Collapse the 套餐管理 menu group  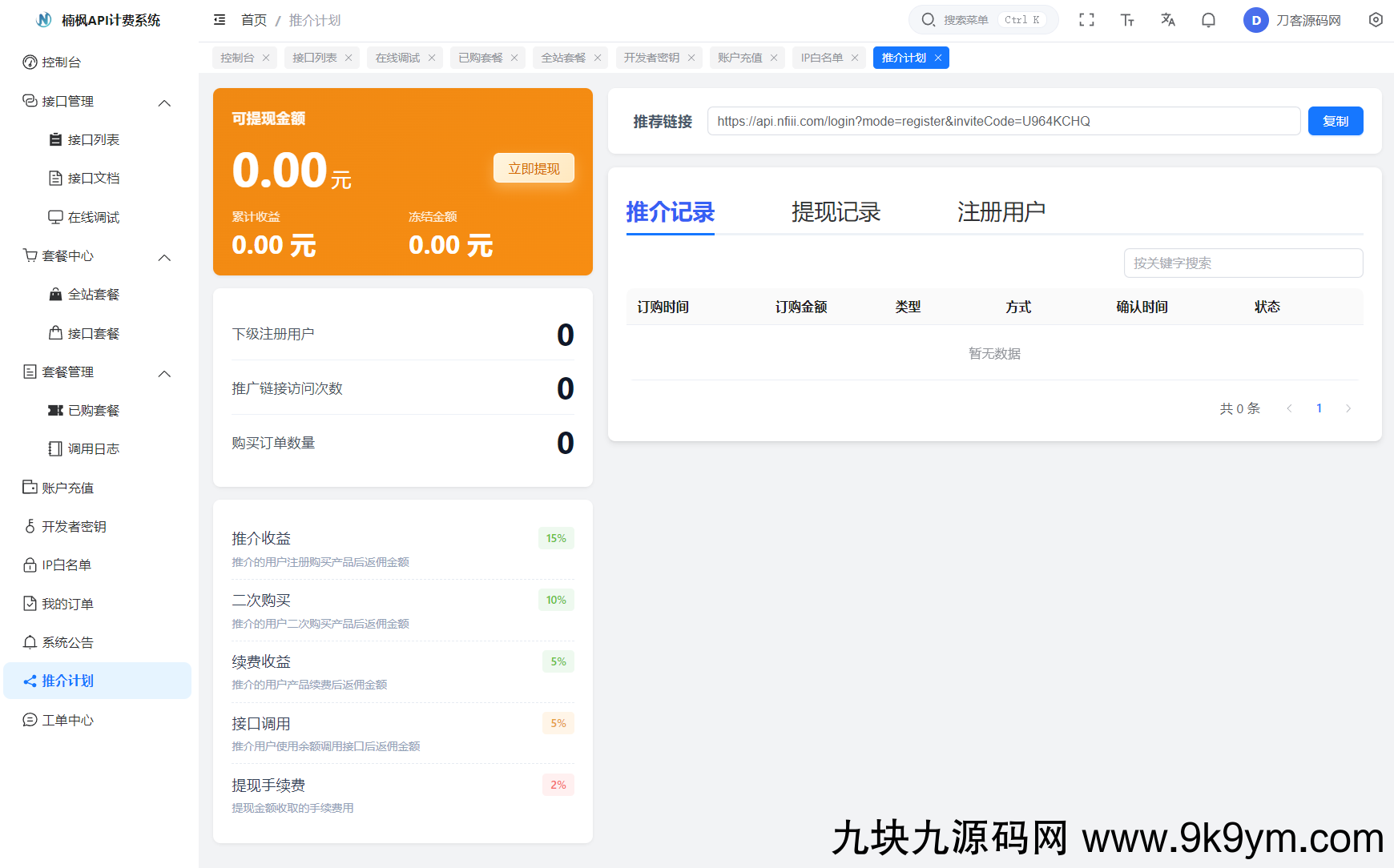click(x=164, y=373)
